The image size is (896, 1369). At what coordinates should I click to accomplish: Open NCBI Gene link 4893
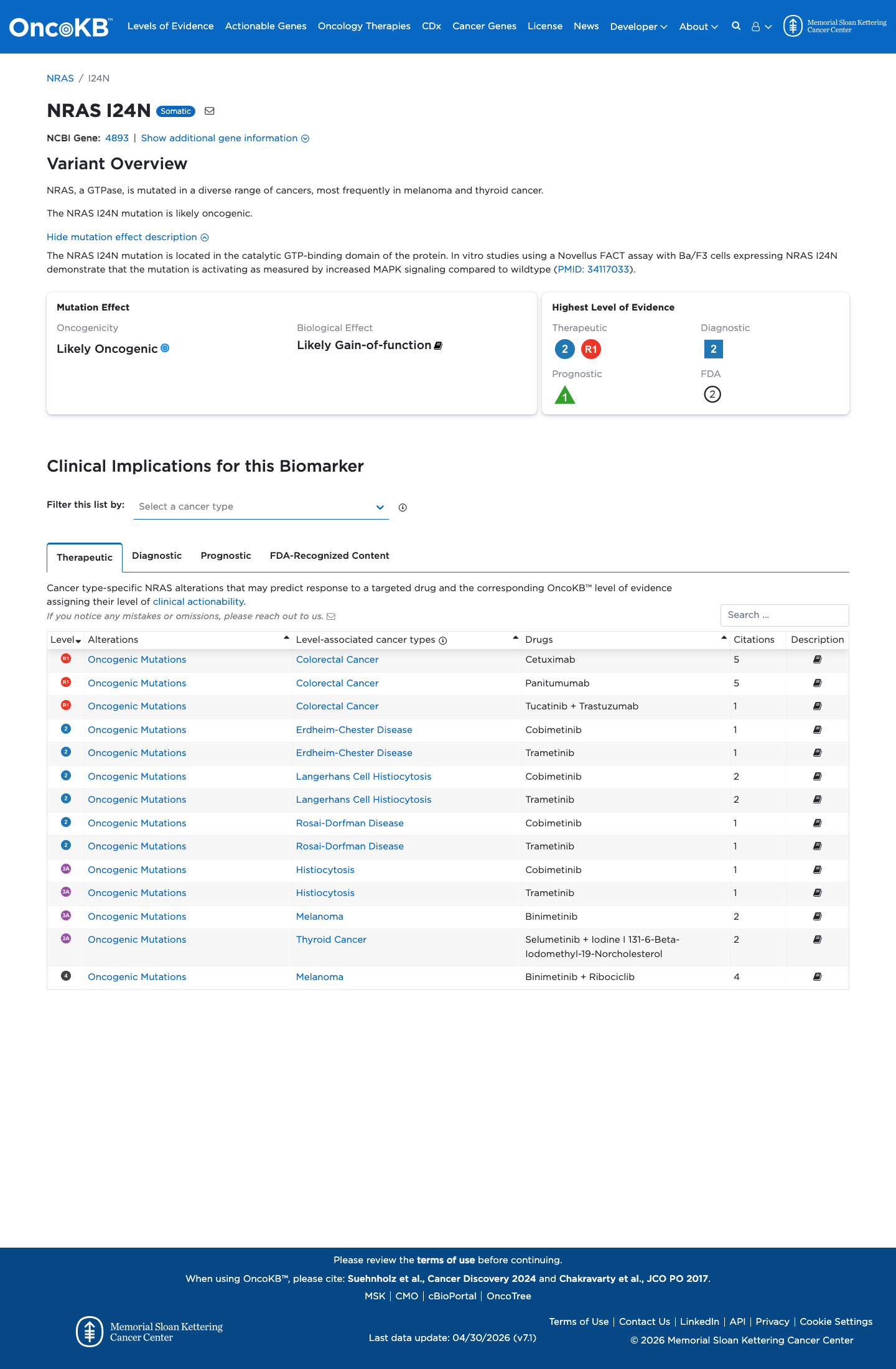117,138
